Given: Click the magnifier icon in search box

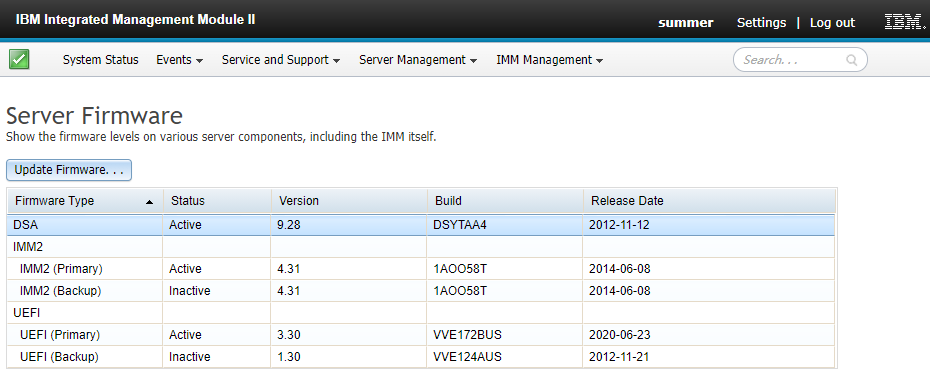Looking at the screenshot, I should (852, 60).
